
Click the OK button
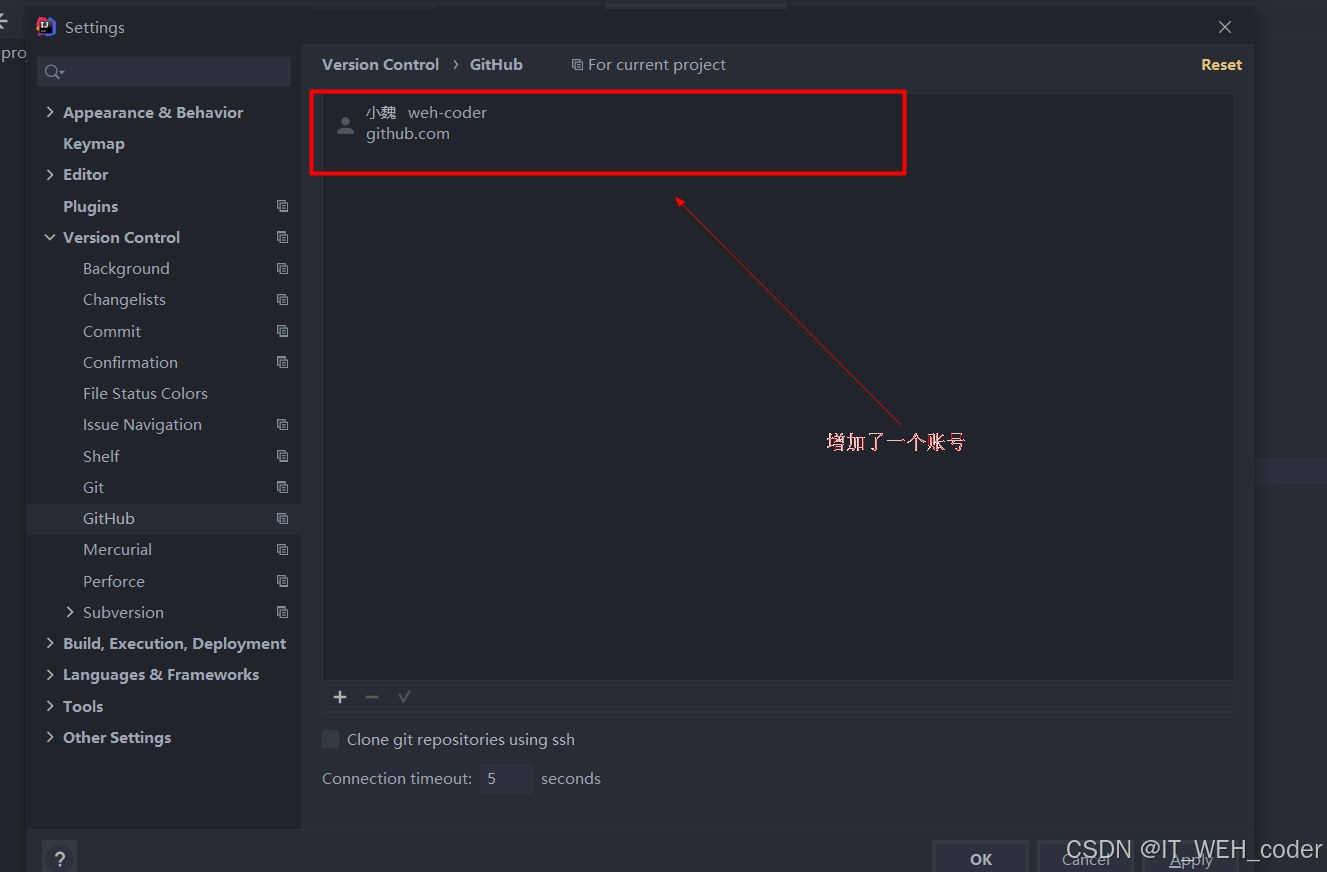click(x=981, y=858)
